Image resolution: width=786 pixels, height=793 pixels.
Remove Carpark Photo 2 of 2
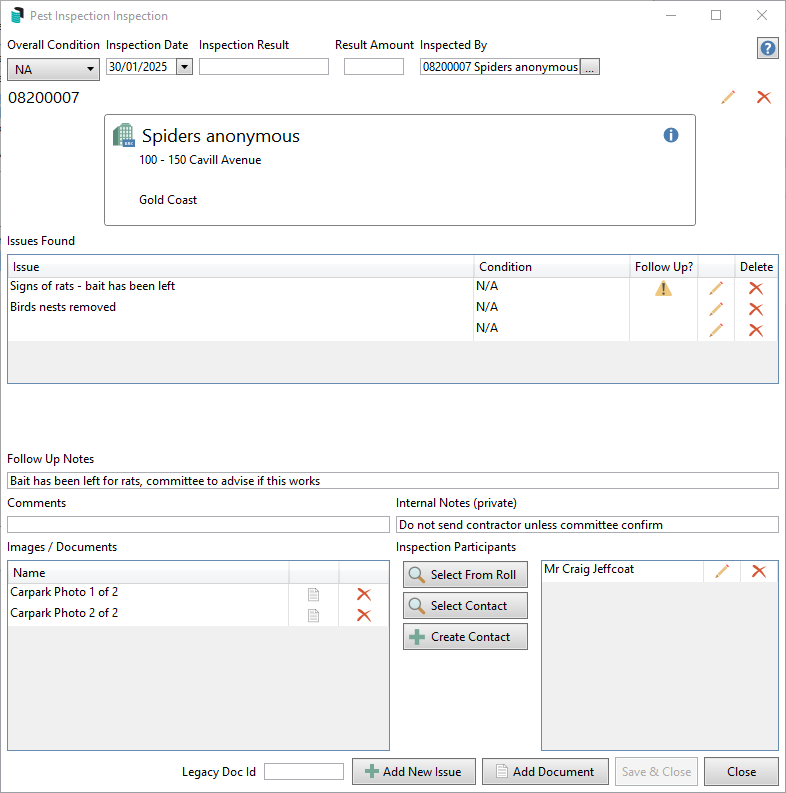pos(364,615)
